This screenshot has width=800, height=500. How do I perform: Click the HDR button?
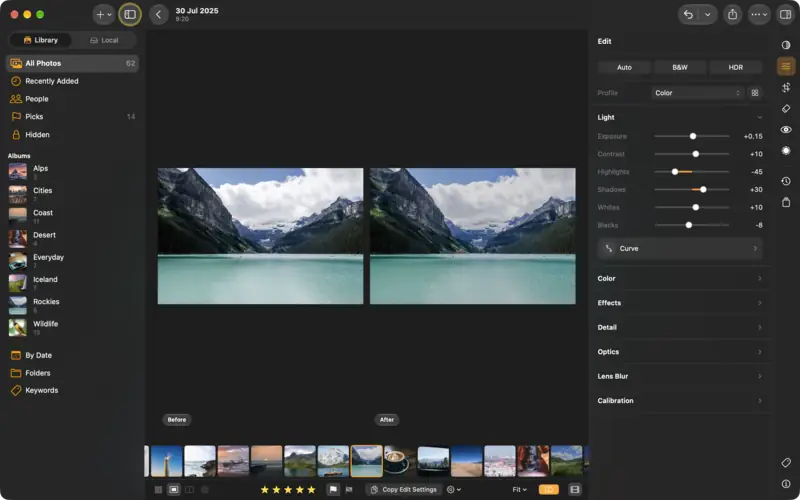tap(736, 67)
